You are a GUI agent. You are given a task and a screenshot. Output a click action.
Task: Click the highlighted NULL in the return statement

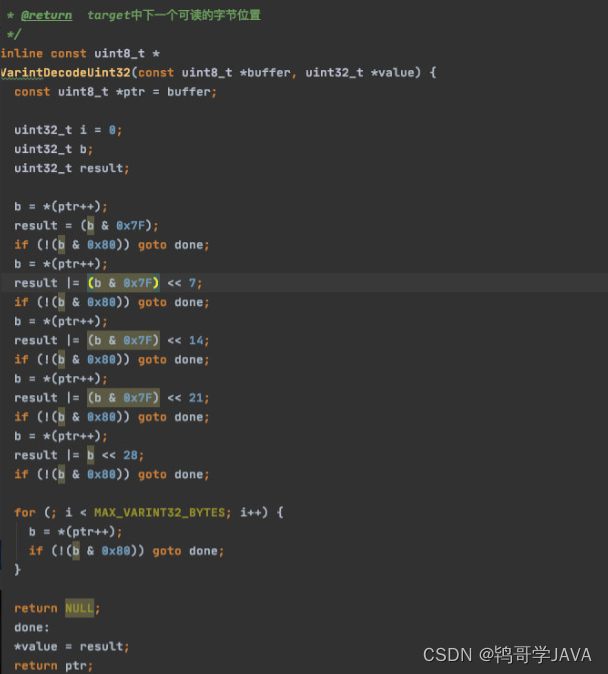80,608
